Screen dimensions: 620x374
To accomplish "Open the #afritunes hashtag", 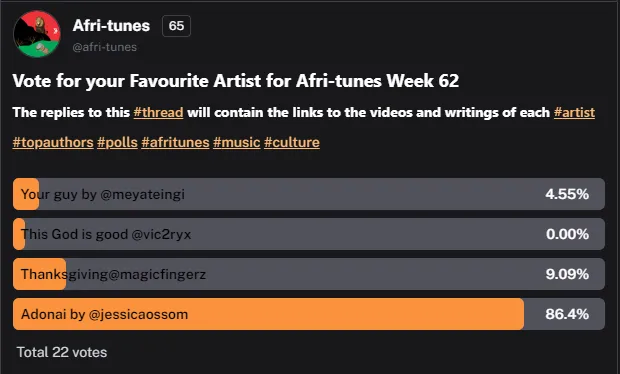I will pyautogui.click(x=175, y=142).
